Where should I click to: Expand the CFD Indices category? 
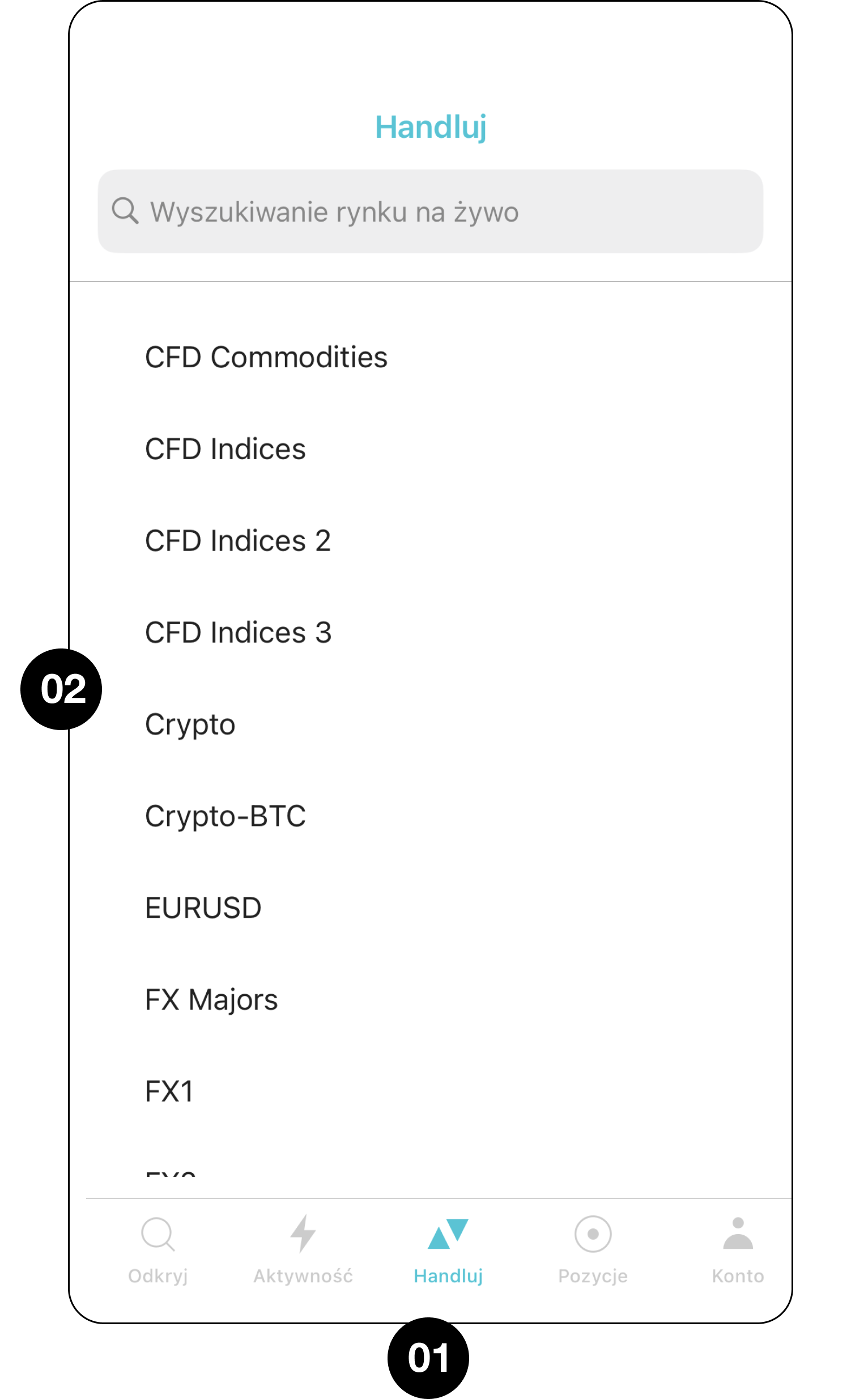225,449
